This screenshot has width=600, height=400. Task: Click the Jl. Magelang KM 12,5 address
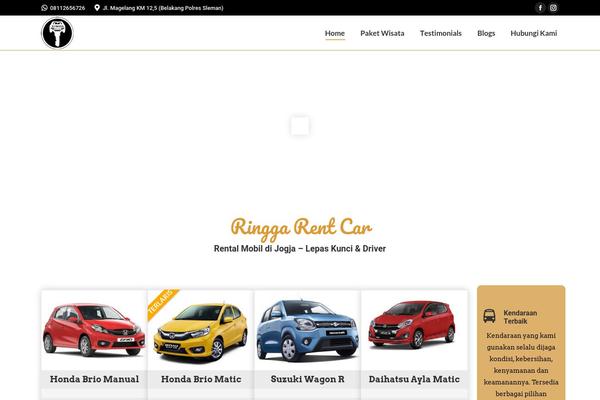tap(163, 8)
